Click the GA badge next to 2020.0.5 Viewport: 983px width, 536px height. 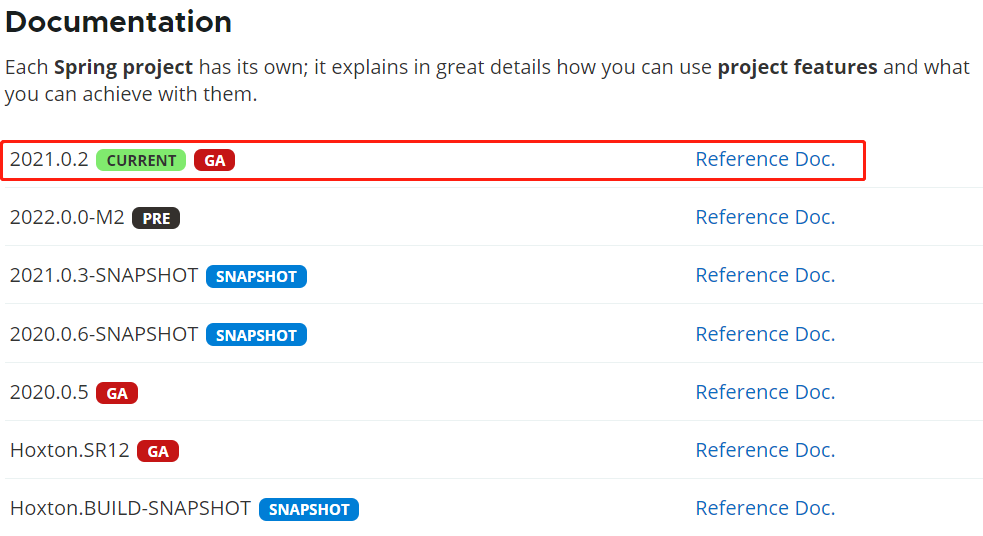pyautogui.click(x=117, y=393)
